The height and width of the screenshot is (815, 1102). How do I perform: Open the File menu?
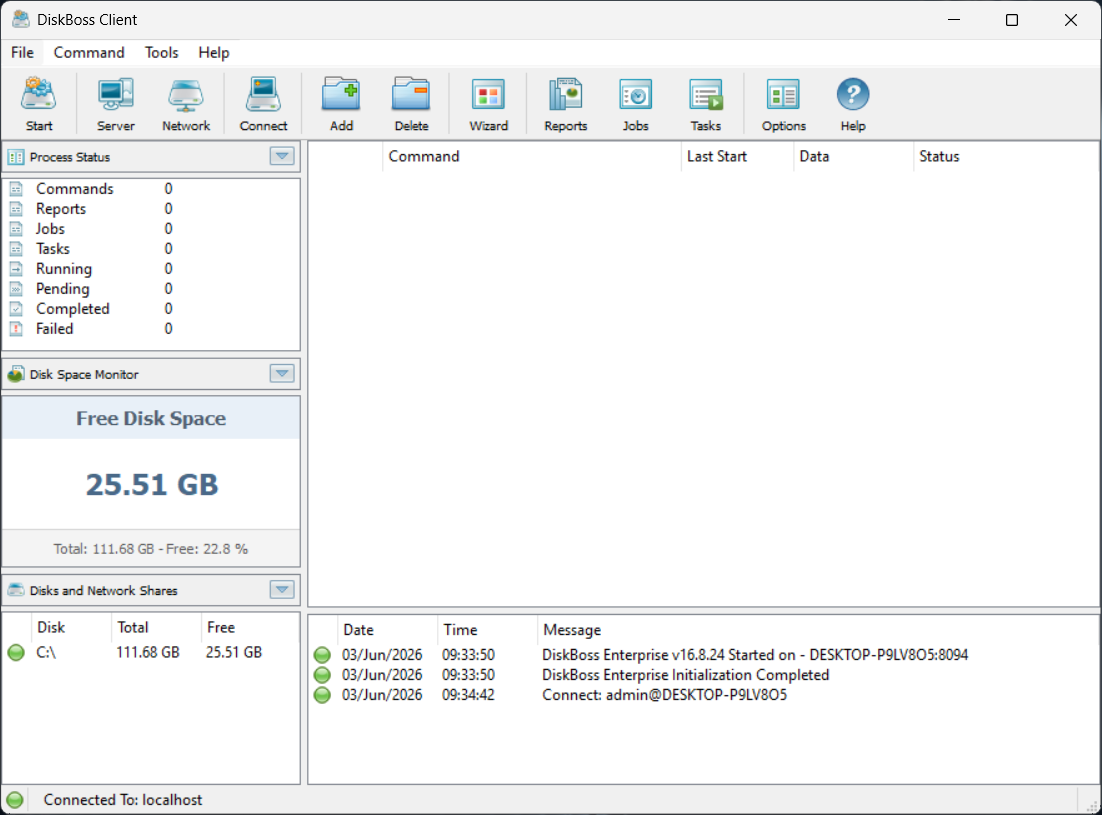pos(22,53)
